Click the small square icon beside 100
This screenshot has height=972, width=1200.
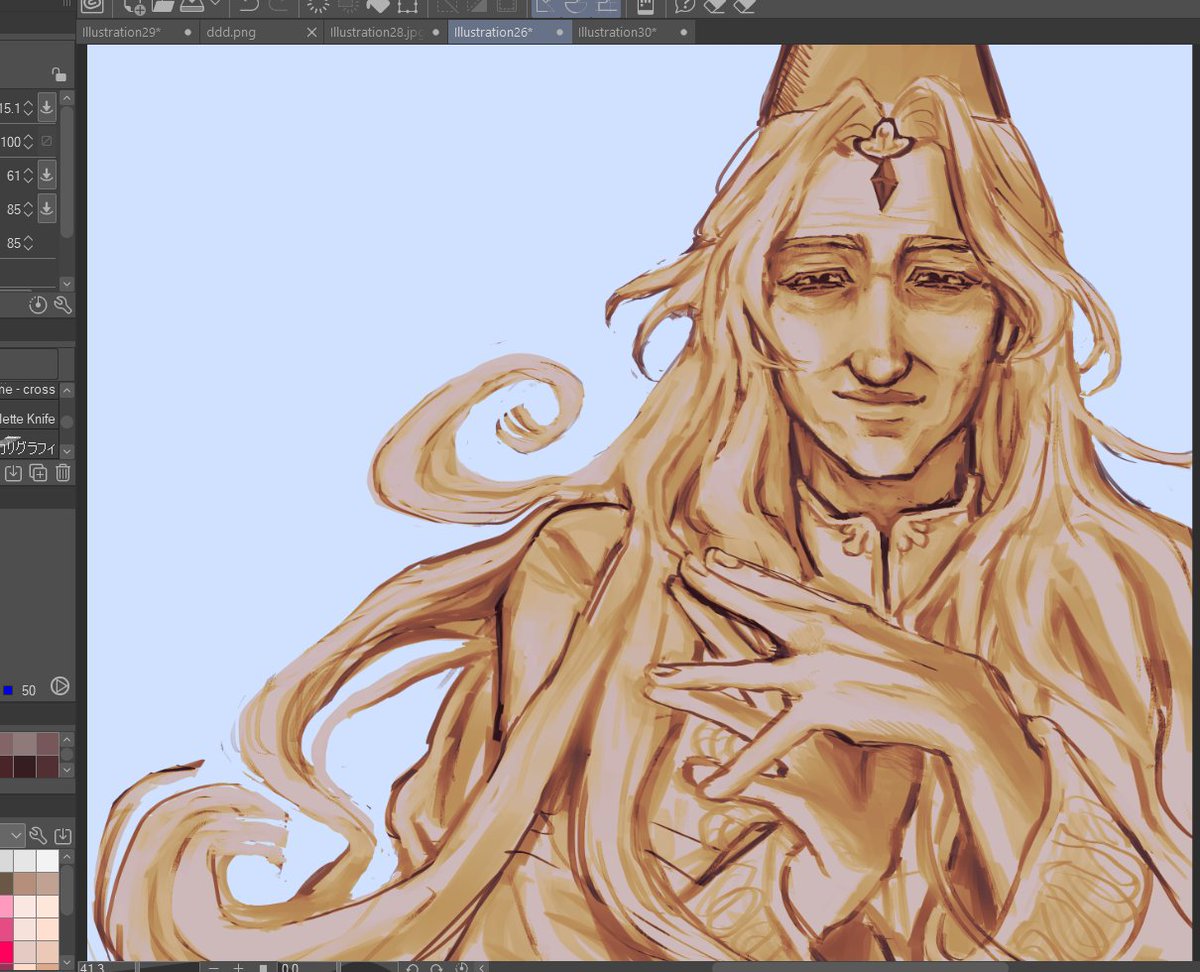coord(46,141)
